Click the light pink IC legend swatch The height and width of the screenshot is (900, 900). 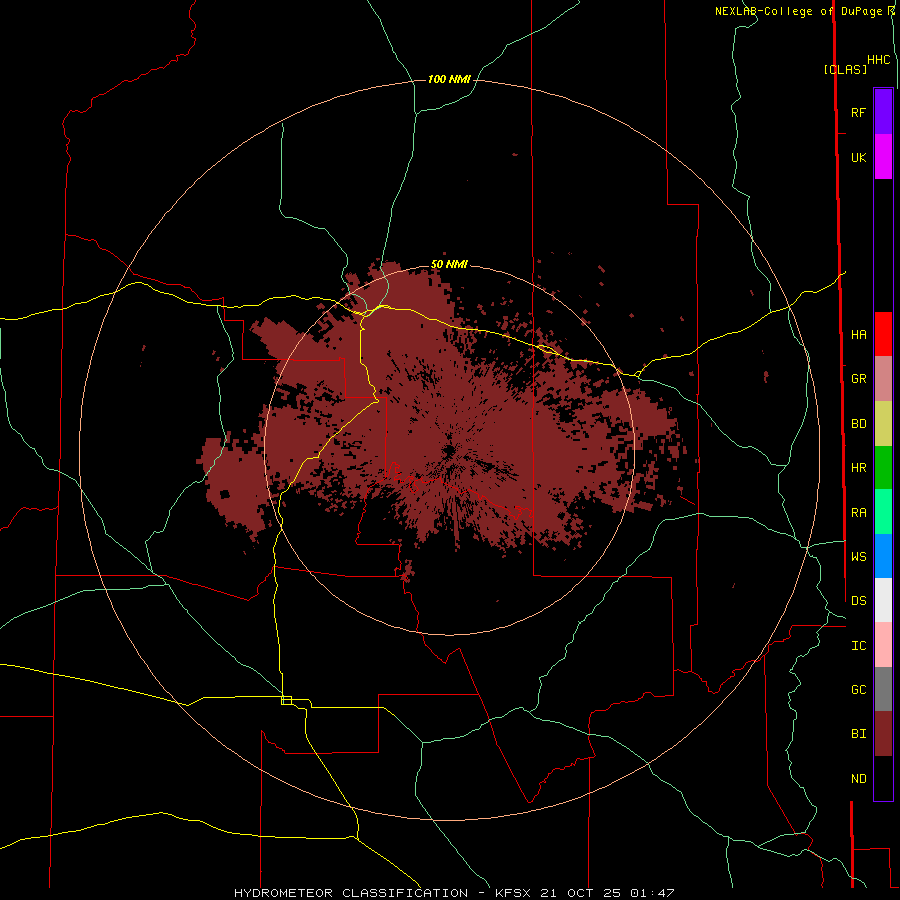click(x=883, y=645)
